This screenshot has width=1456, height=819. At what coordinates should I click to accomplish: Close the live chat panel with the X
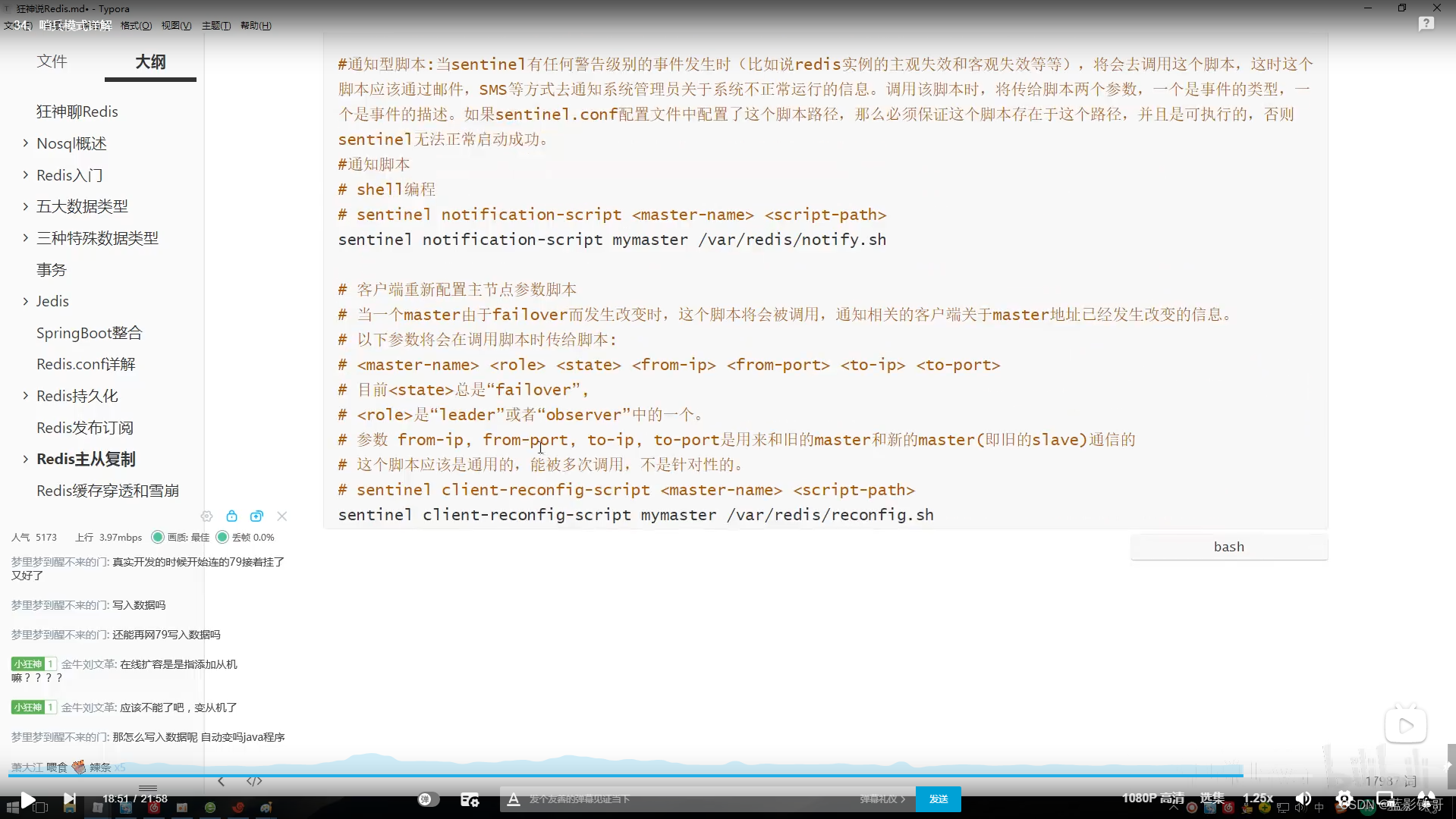281,516
